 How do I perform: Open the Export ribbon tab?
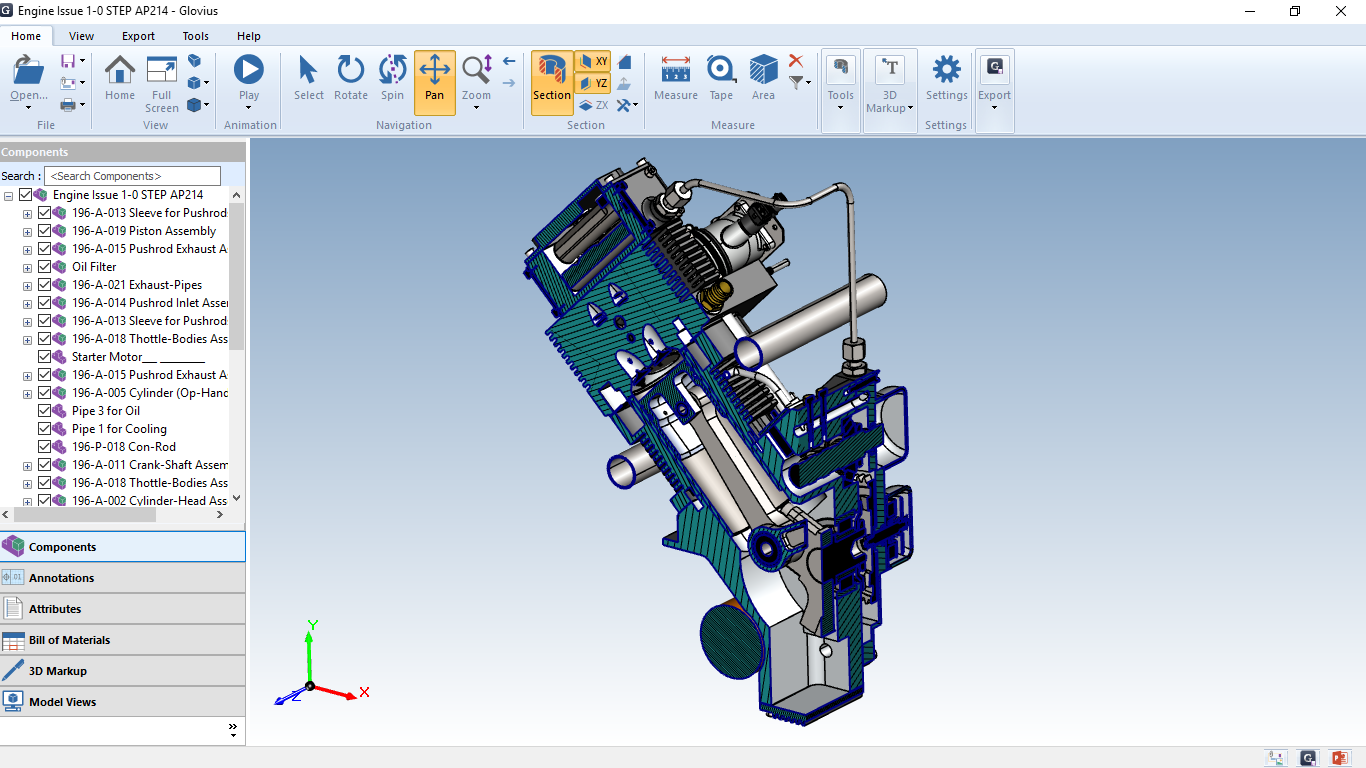138,36
